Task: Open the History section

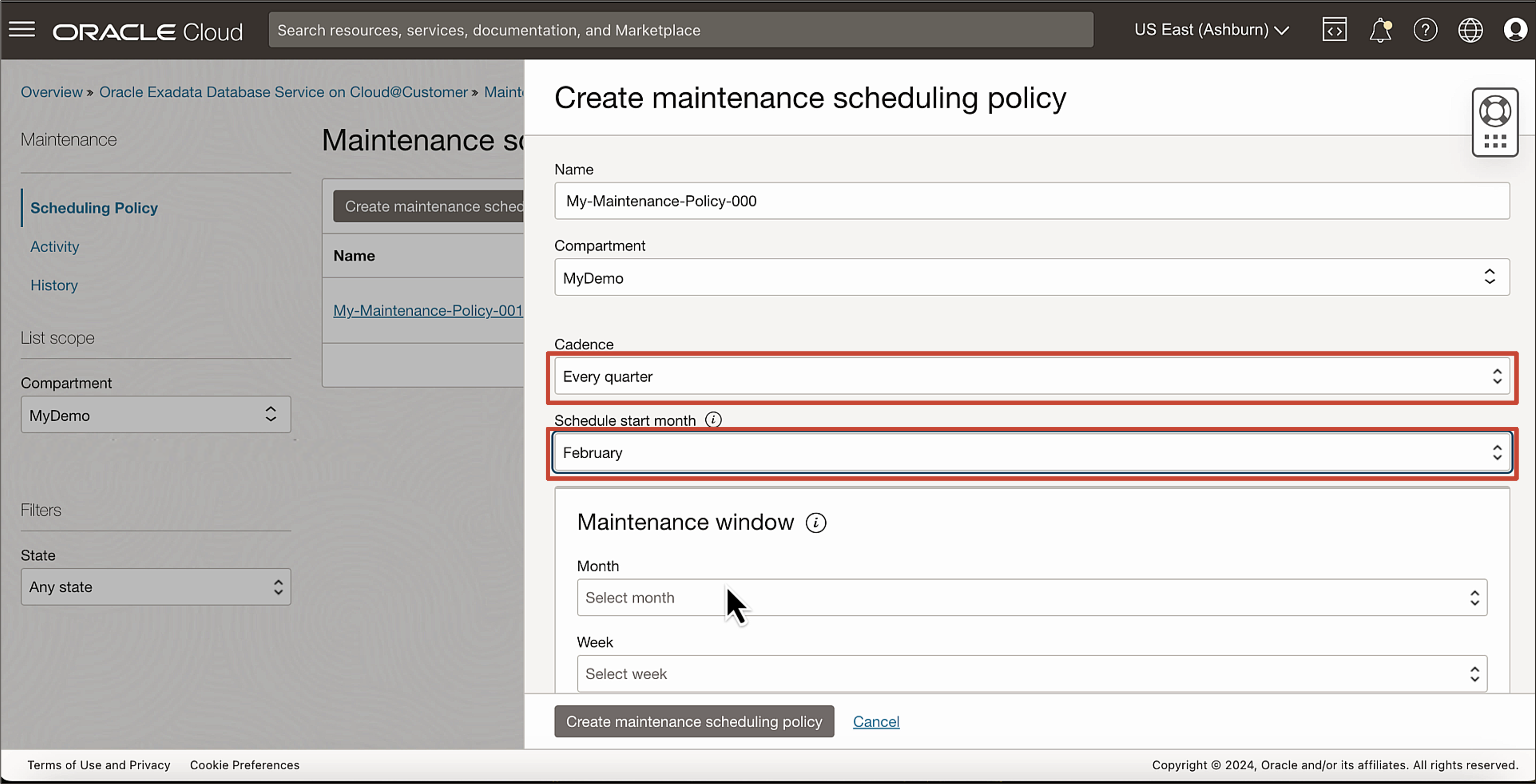Action: pos(54,285)
